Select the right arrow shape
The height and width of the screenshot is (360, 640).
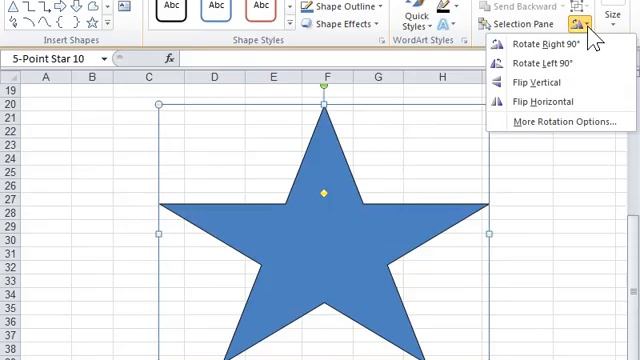pyautogui.click(x=60, y=6)
